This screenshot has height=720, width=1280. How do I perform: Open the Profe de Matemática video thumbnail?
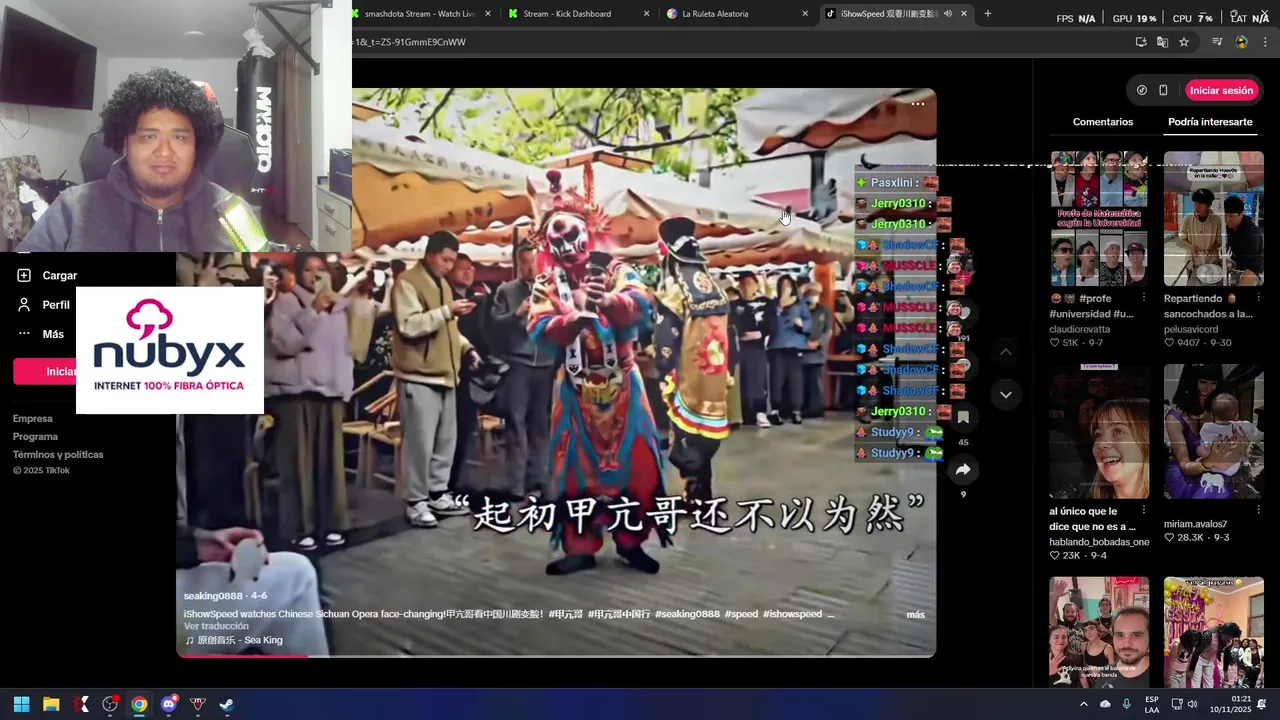pyautogui.click(x=1099, y=219)
